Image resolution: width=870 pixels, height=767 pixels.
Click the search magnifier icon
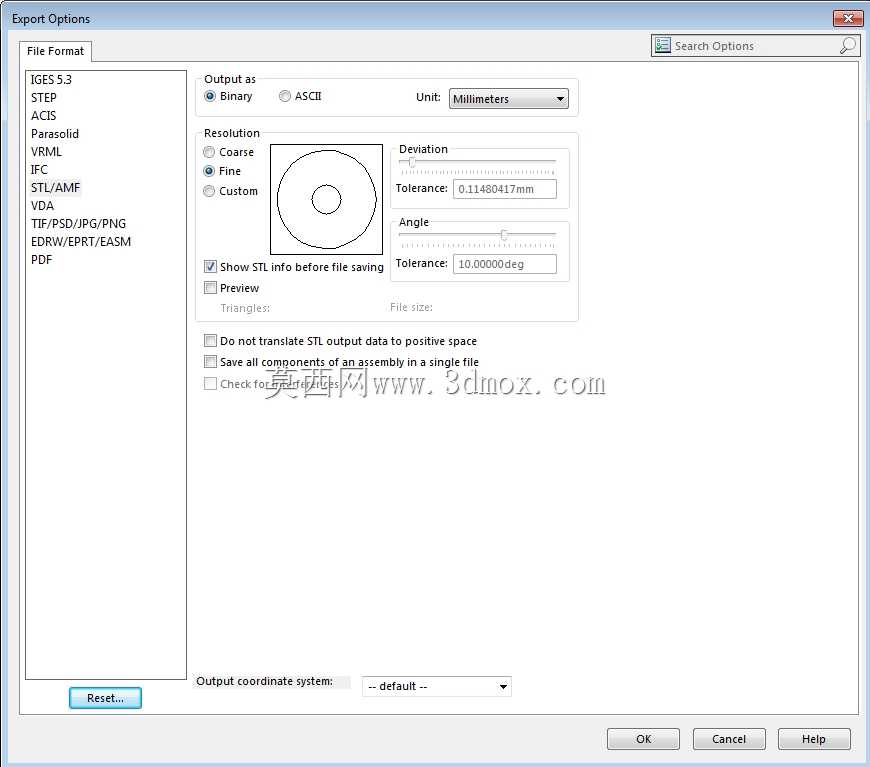tap(847, 46)
